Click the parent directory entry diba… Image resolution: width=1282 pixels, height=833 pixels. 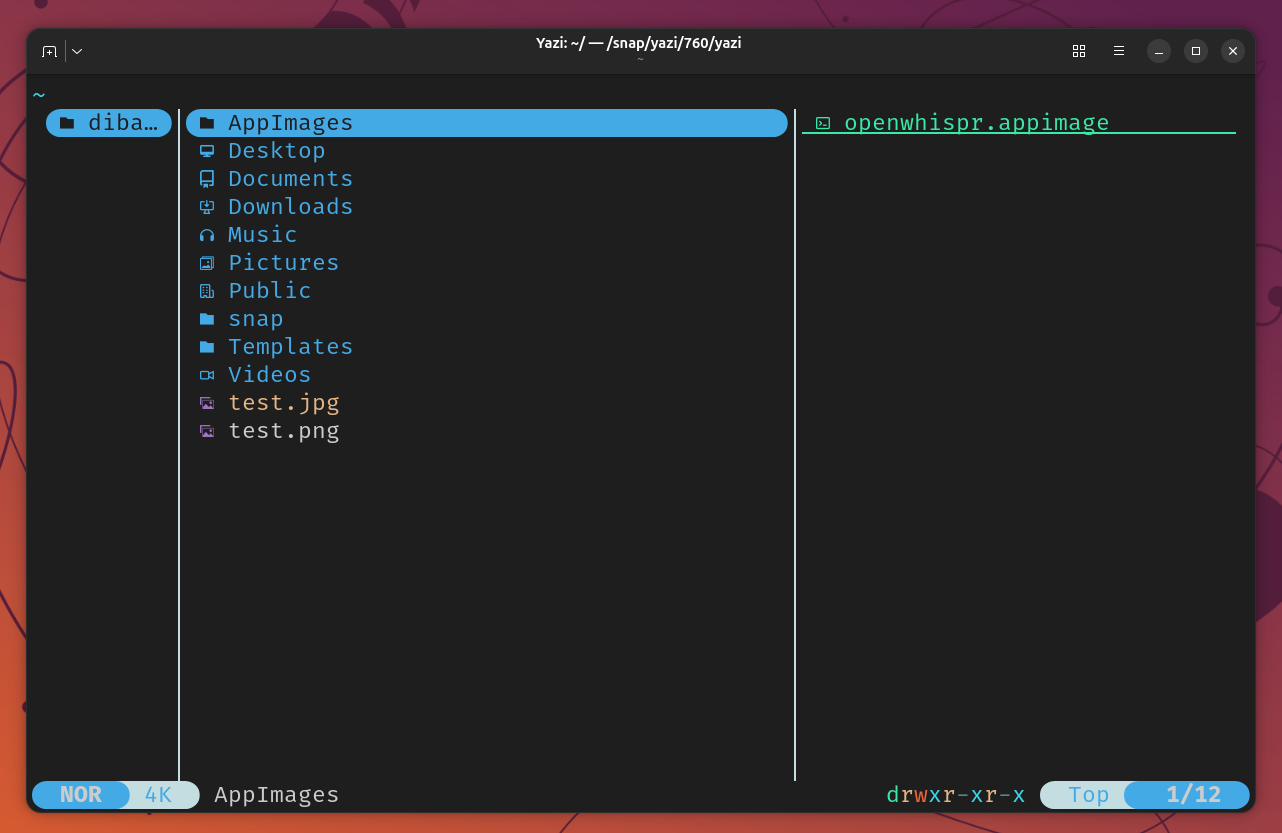[109, 123]
